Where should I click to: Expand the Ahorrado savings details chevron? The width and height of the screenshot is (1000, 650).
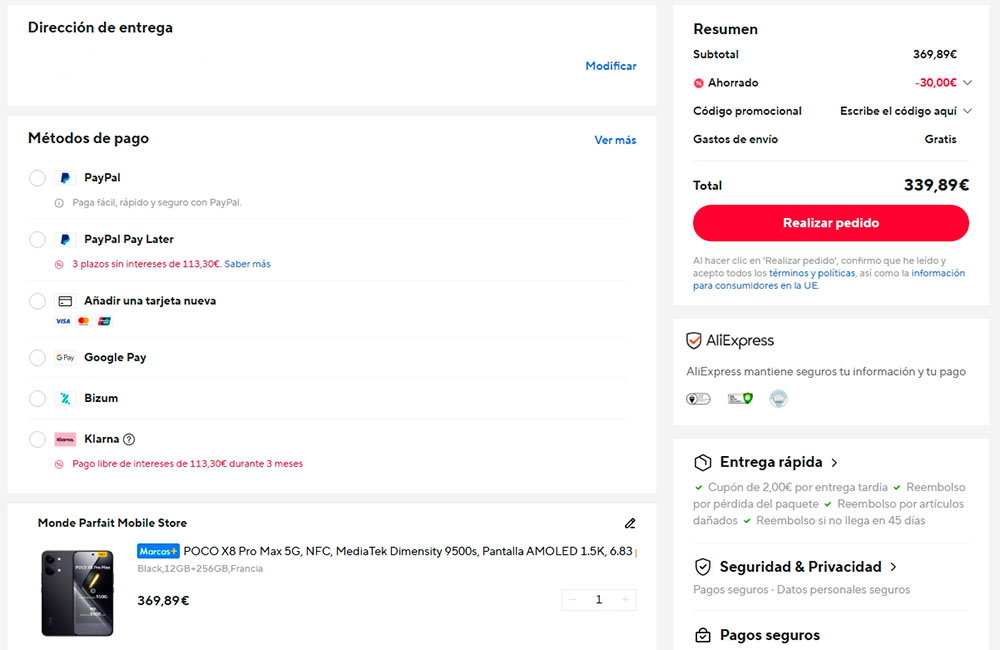(967, 83)
